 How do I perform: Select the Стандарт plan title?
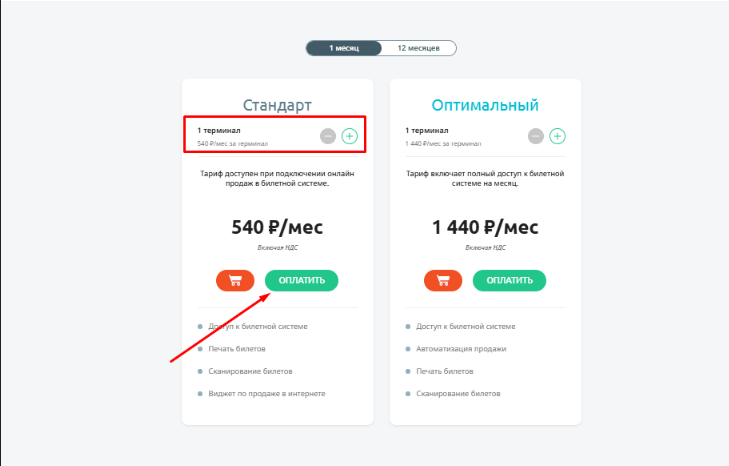tap(278, 105)
